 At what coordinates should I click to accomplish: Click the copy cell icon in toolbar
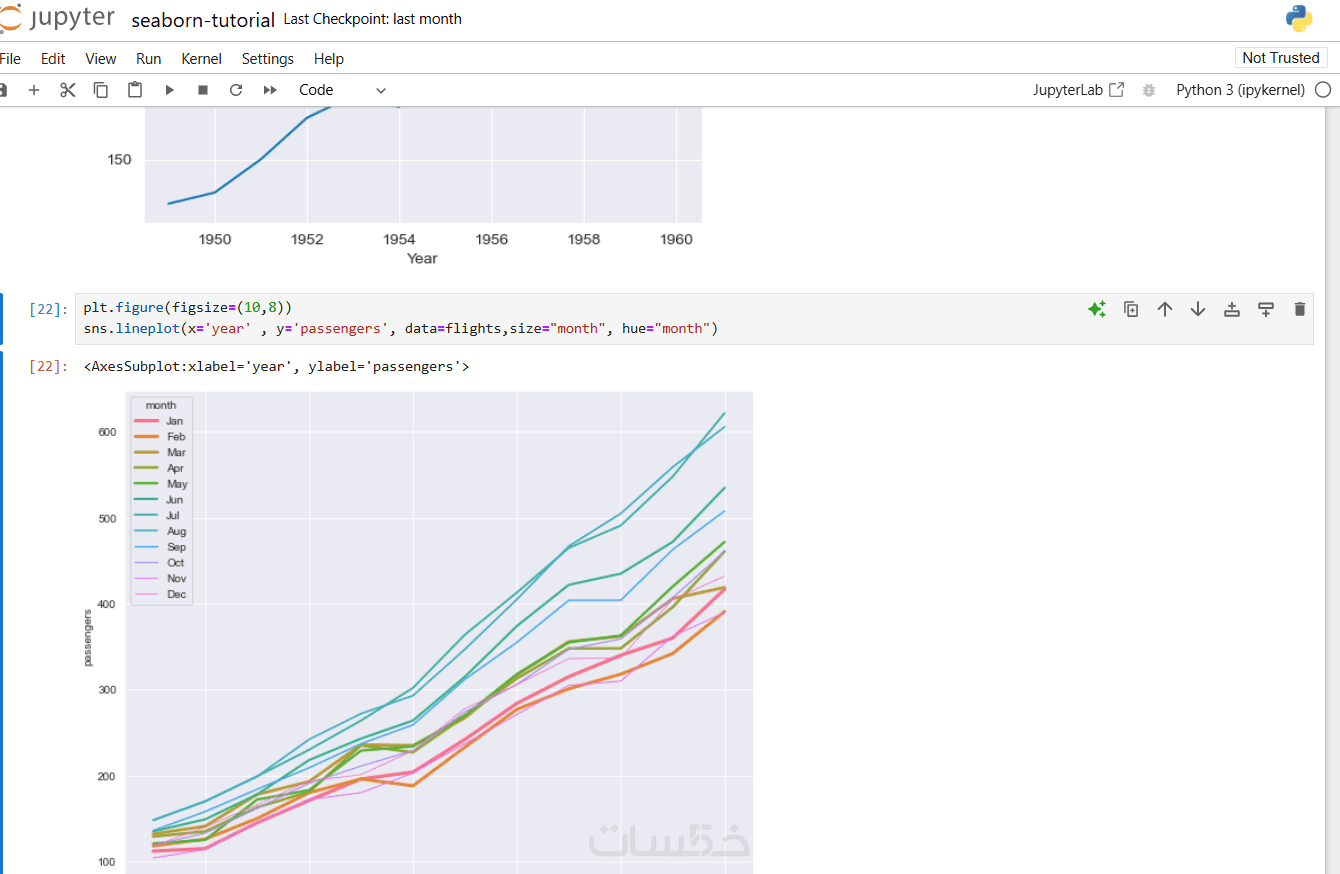[x=101, y=90]
